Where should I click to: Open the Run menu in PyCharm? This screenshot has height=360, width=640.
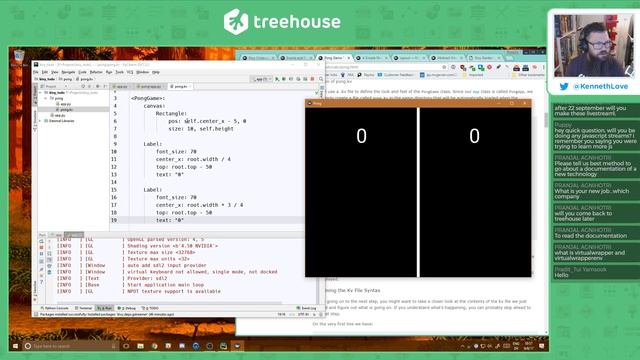point(109,72)
